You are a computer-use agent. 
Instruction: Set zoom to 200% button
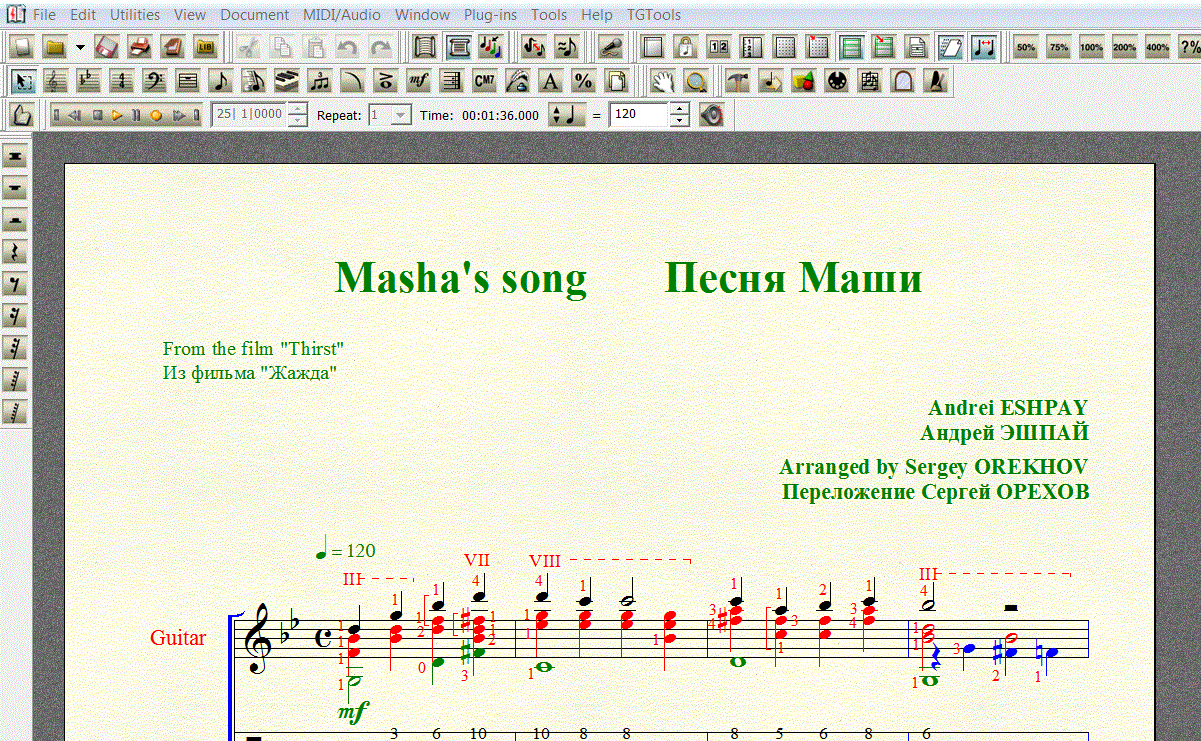[x=1124, y=47]
